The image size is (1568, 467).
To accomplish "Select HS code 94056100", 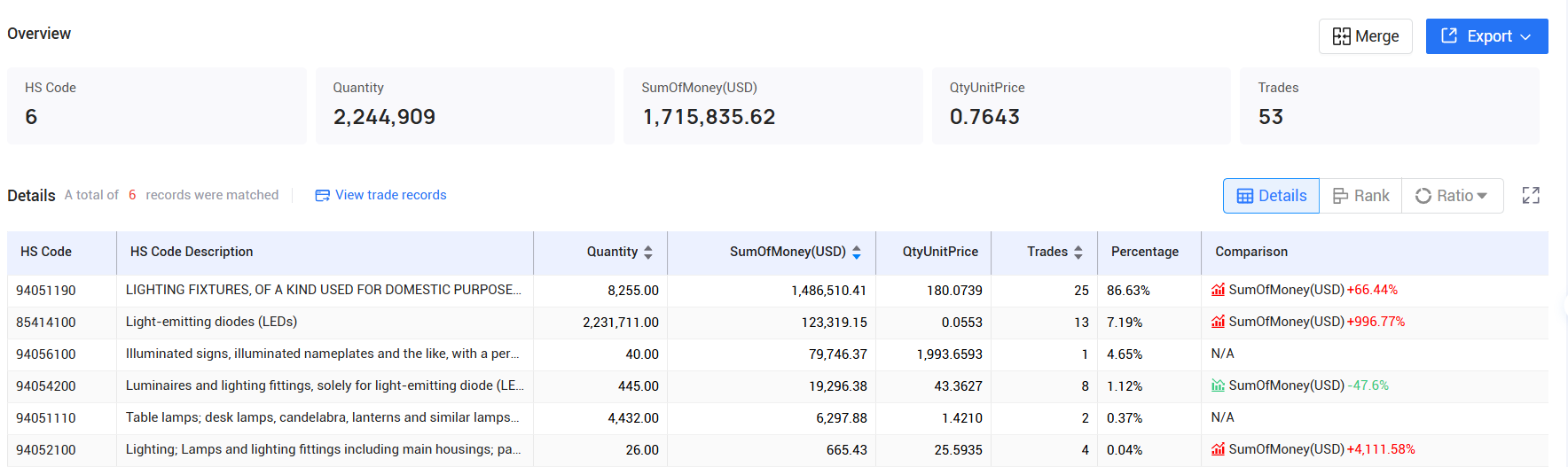I will point(46,354).
